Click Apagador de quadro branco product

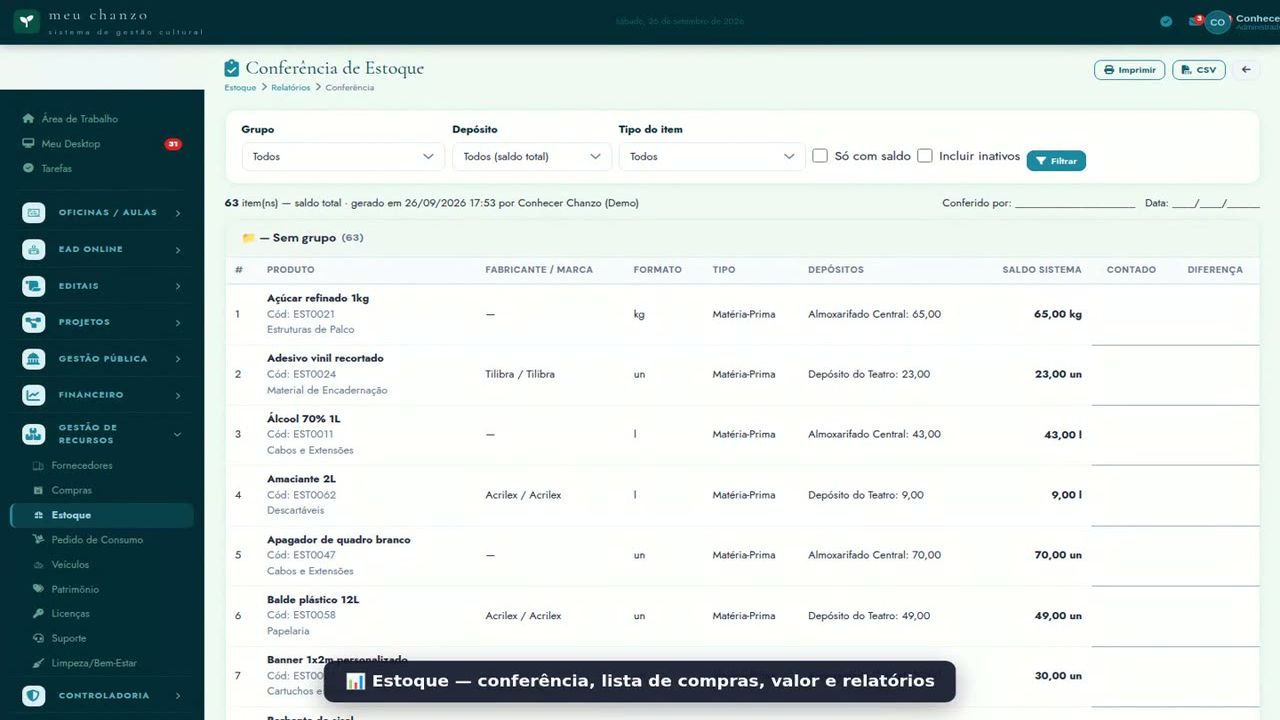[x=338, y=540]
